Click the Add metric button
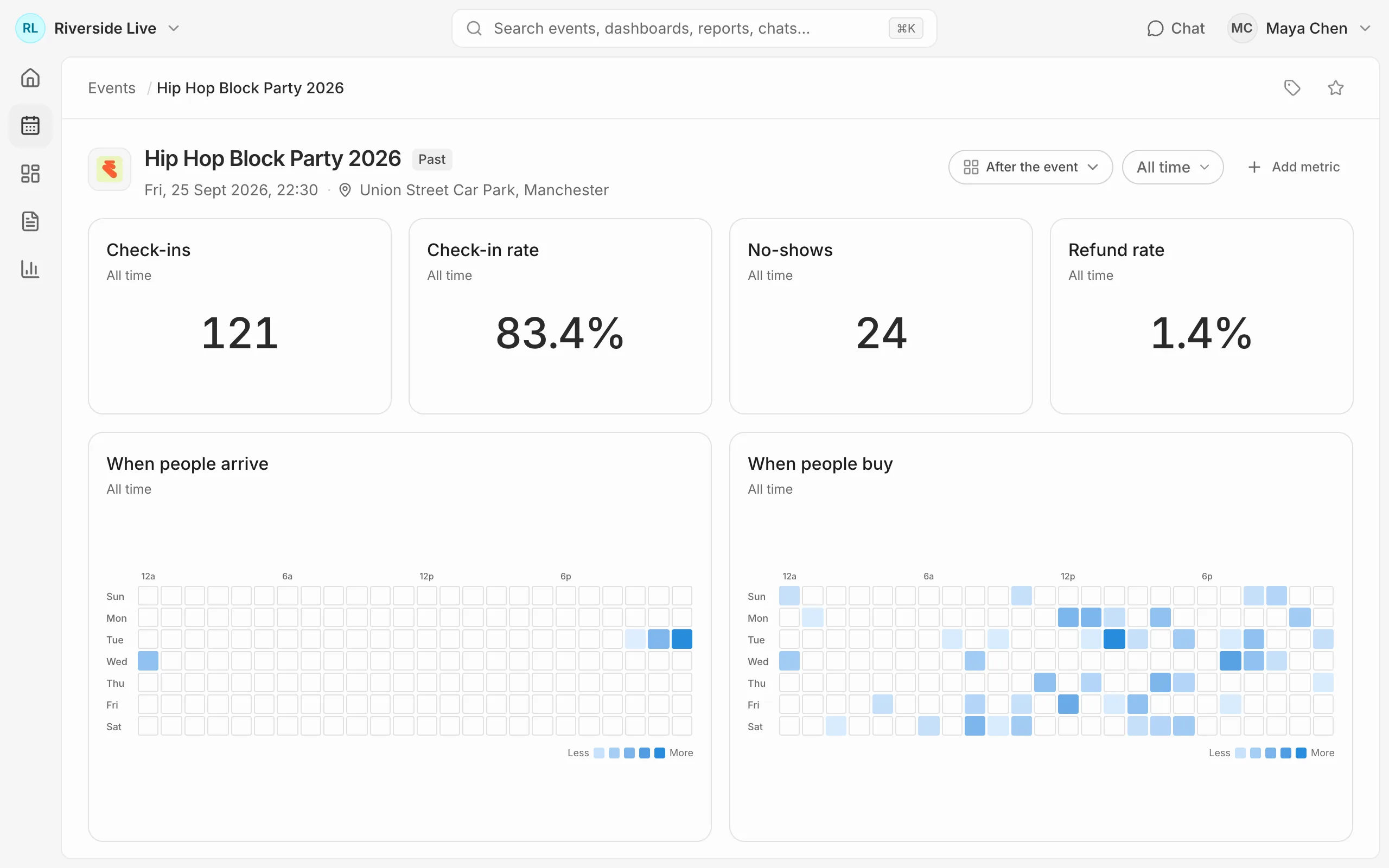The width and height of the screenshot is (1389, 868). [1293, 167]
